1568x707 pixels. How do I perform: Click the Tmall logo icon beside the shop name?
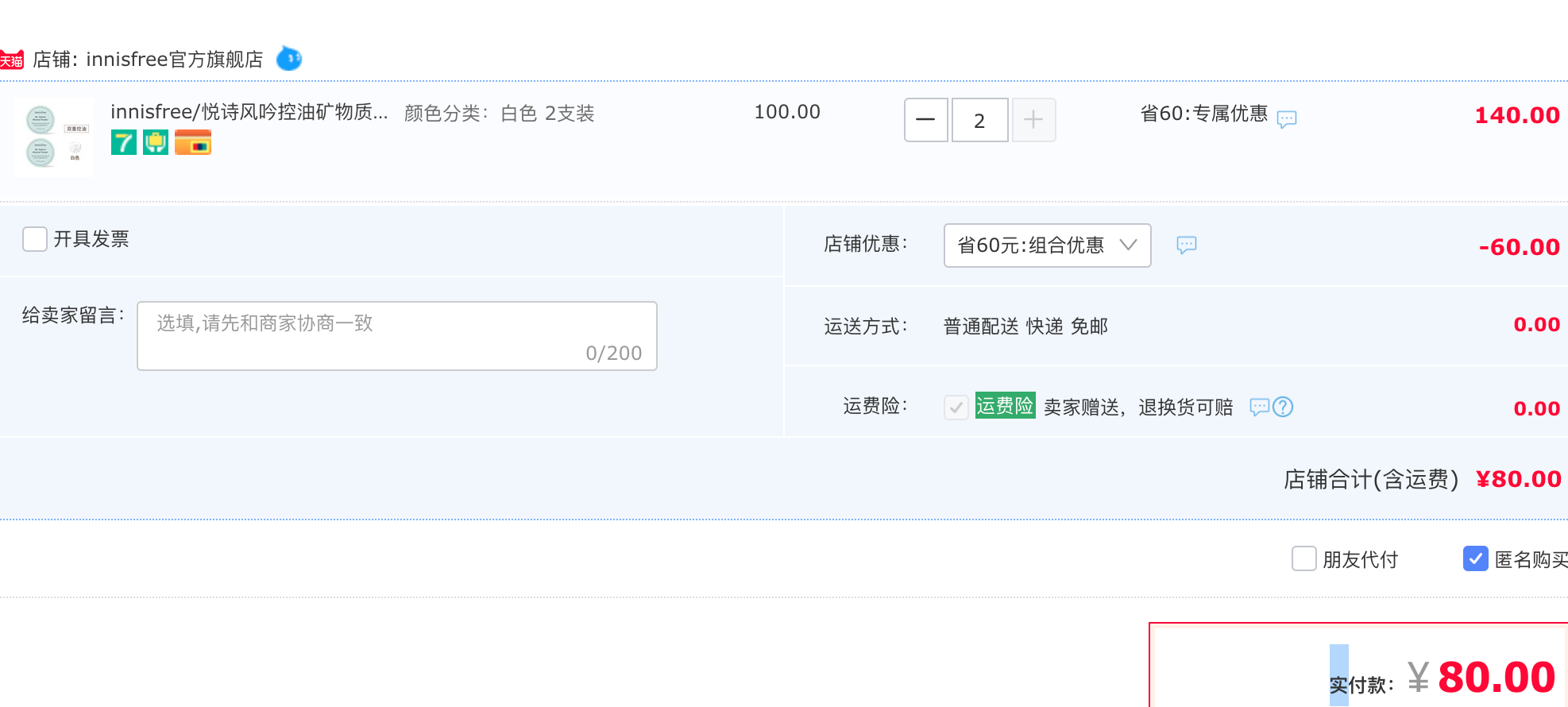(11, 60)
